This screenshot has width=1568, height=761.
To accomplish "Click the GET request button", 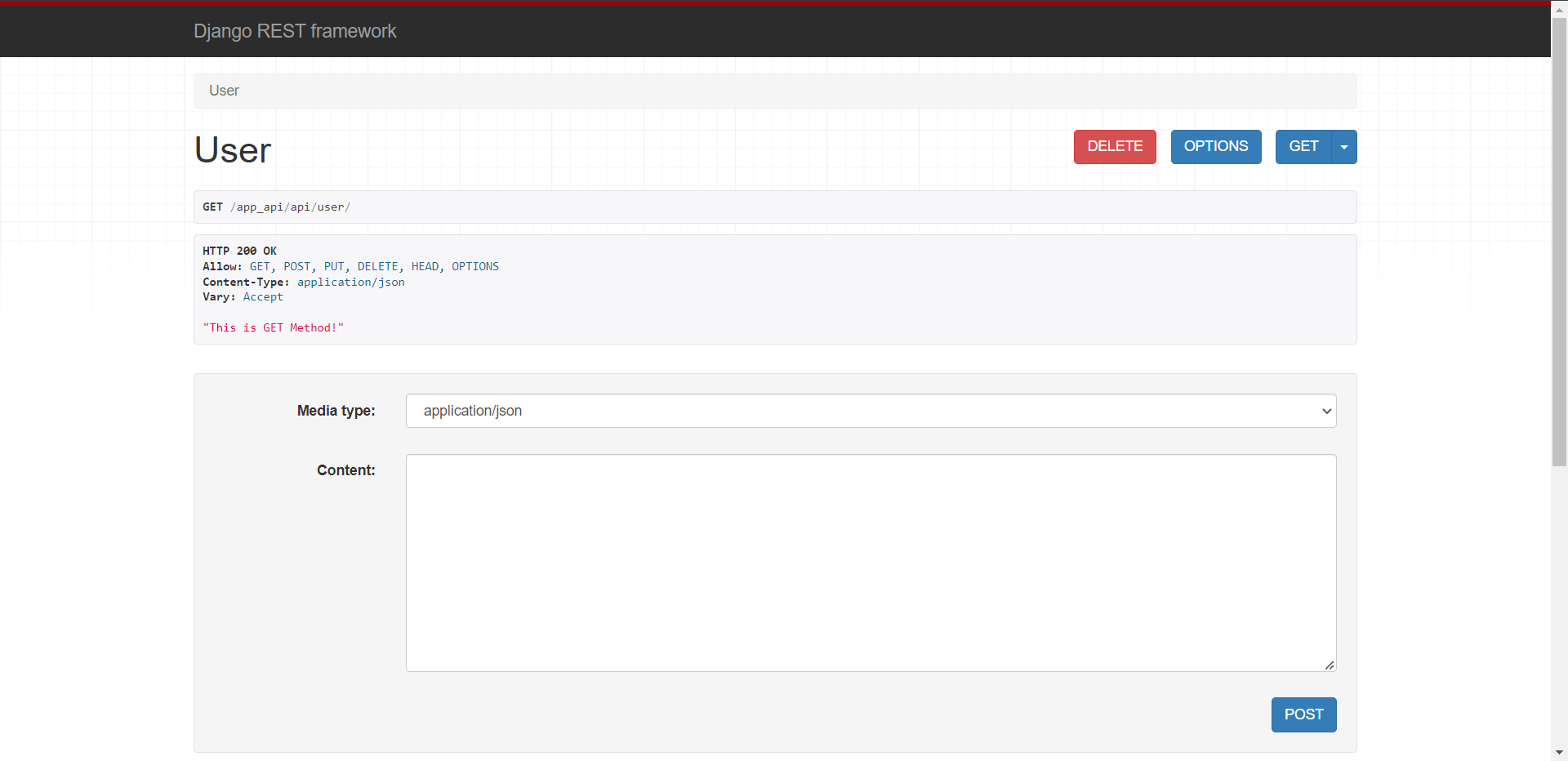I will pos(1303,147).
